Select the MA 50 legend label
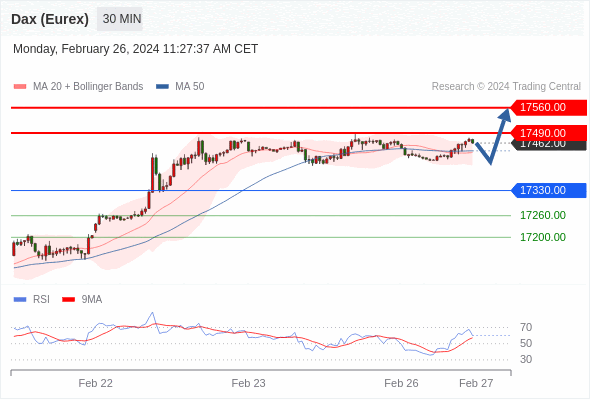This screenshot has width=590, height=400. (190, 87)
